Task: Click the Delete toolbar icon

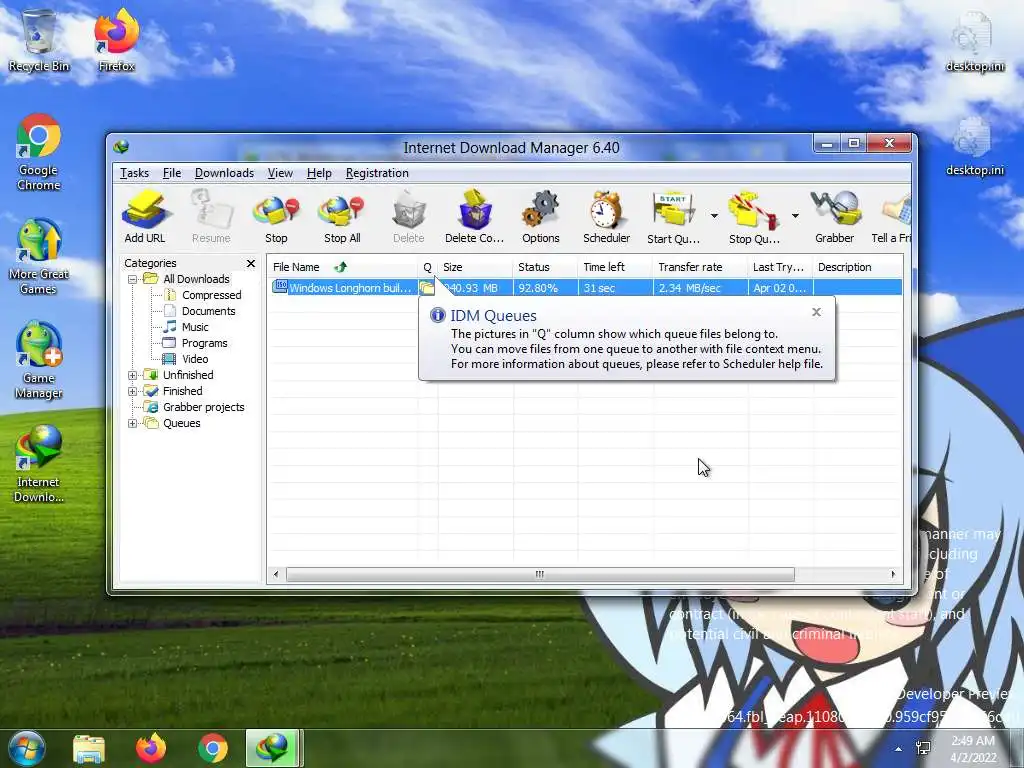Action: pyautogui.click(x=409, y=217)
